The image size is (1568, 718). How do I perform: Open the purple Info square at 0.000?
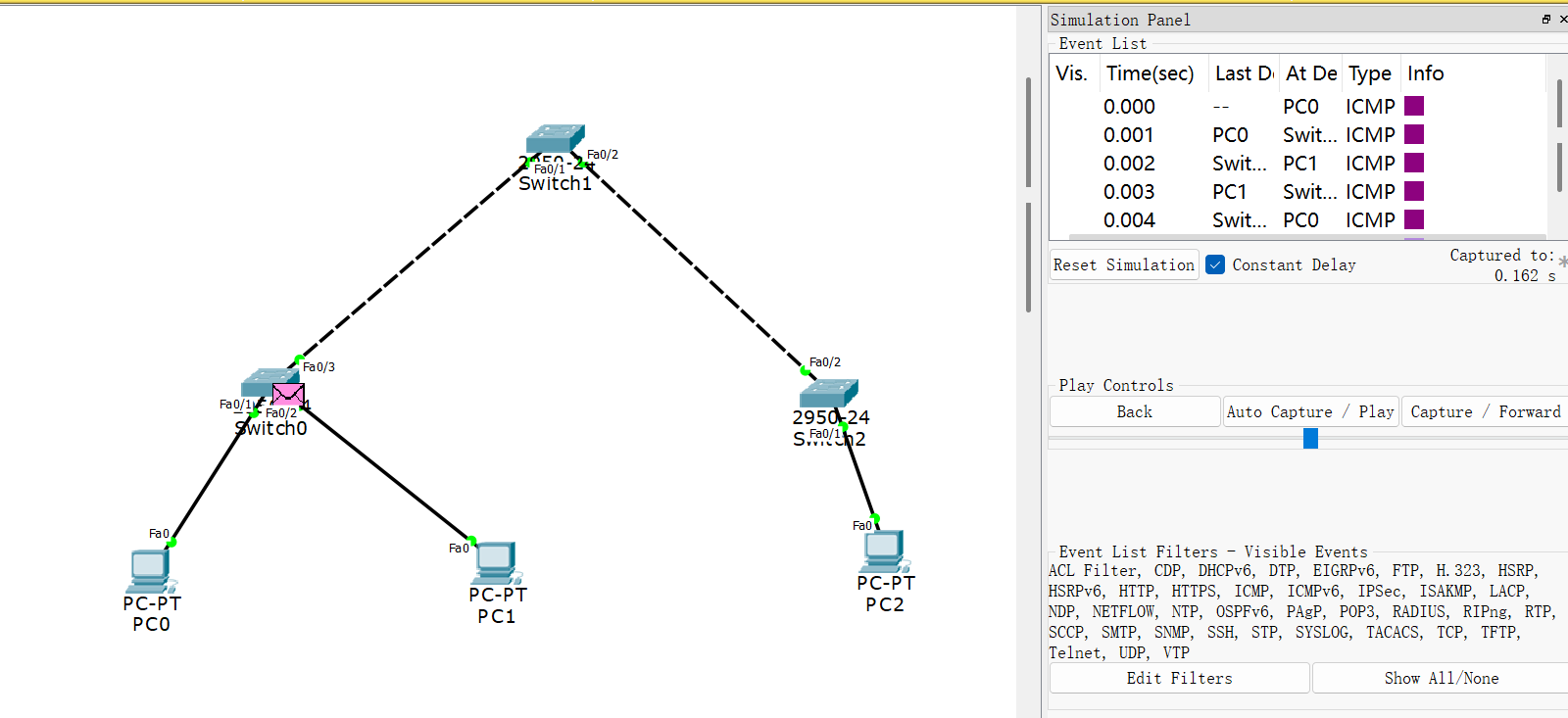(x=1414, y=106)
